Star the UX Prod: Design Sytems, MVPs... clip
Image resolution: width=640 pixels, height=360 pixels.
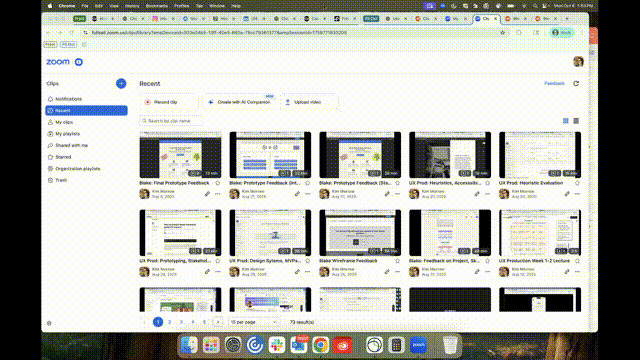[x=307, y=260]
